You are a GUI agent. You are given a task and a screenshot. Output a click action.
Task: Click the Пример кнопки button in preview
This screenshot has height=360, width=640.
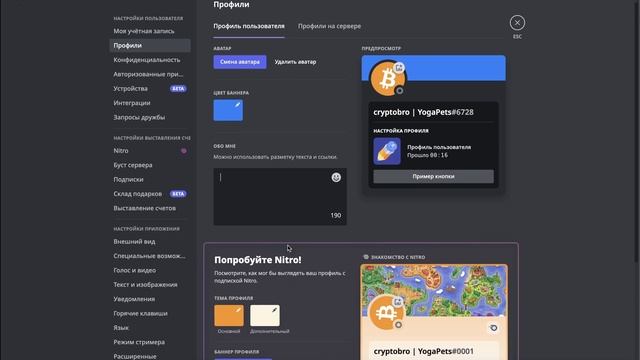tap(433, 177)
